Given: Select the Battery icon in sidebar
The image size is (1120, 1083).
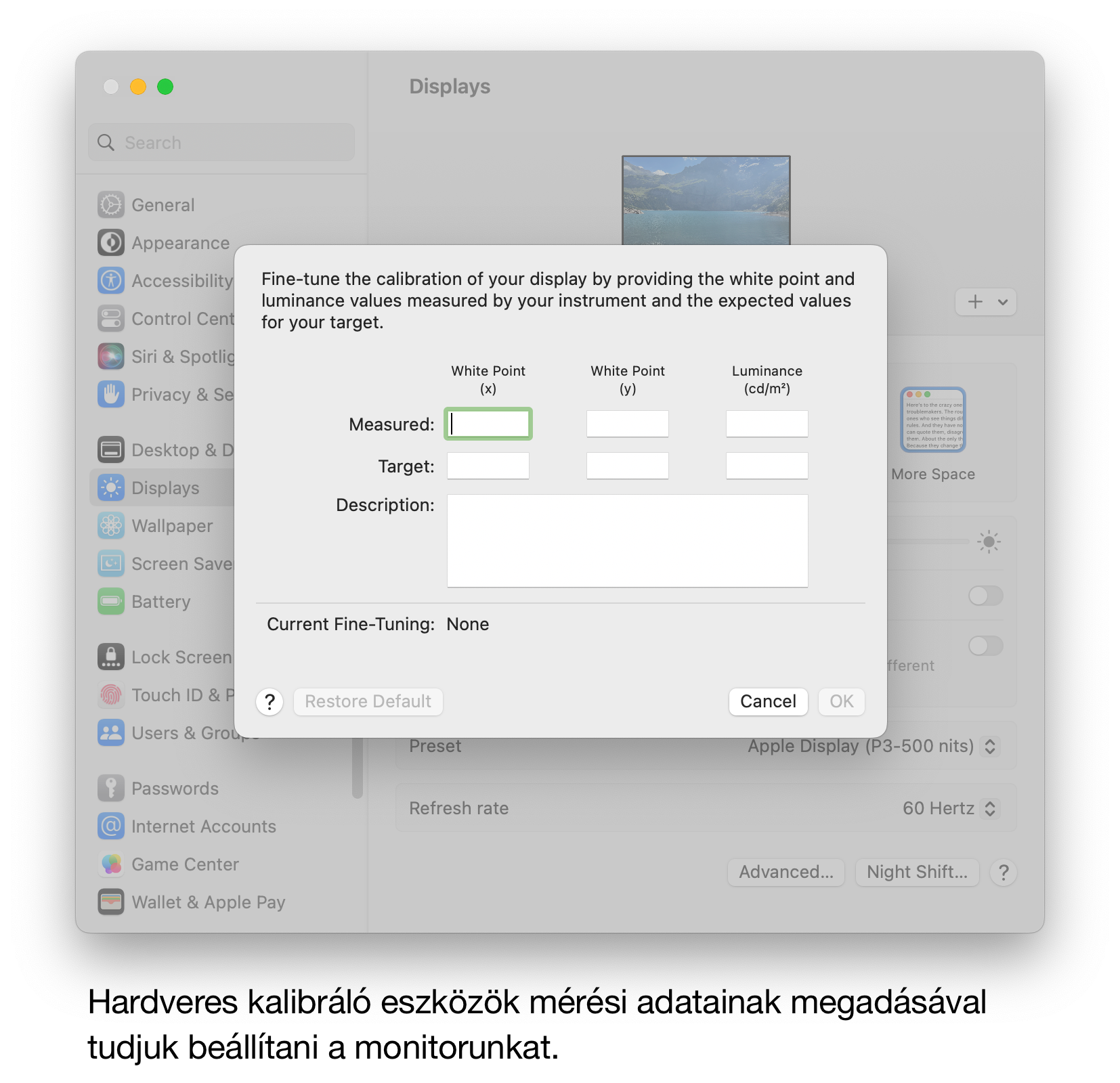Looking at the screenshot, I should pyautogui.click(x=111, y=601).
